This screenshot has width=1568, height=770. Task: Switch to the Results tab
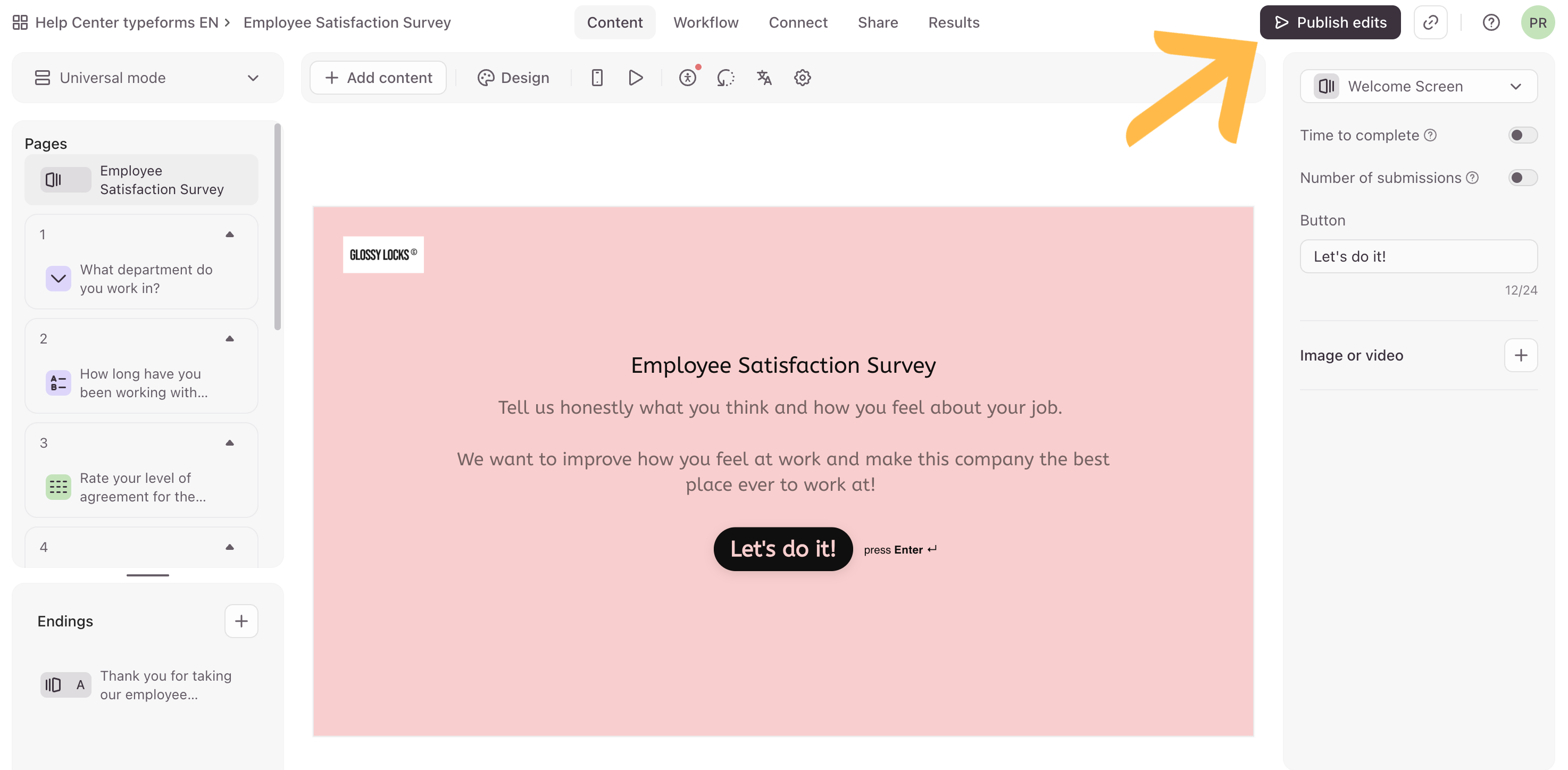point(953,22)
